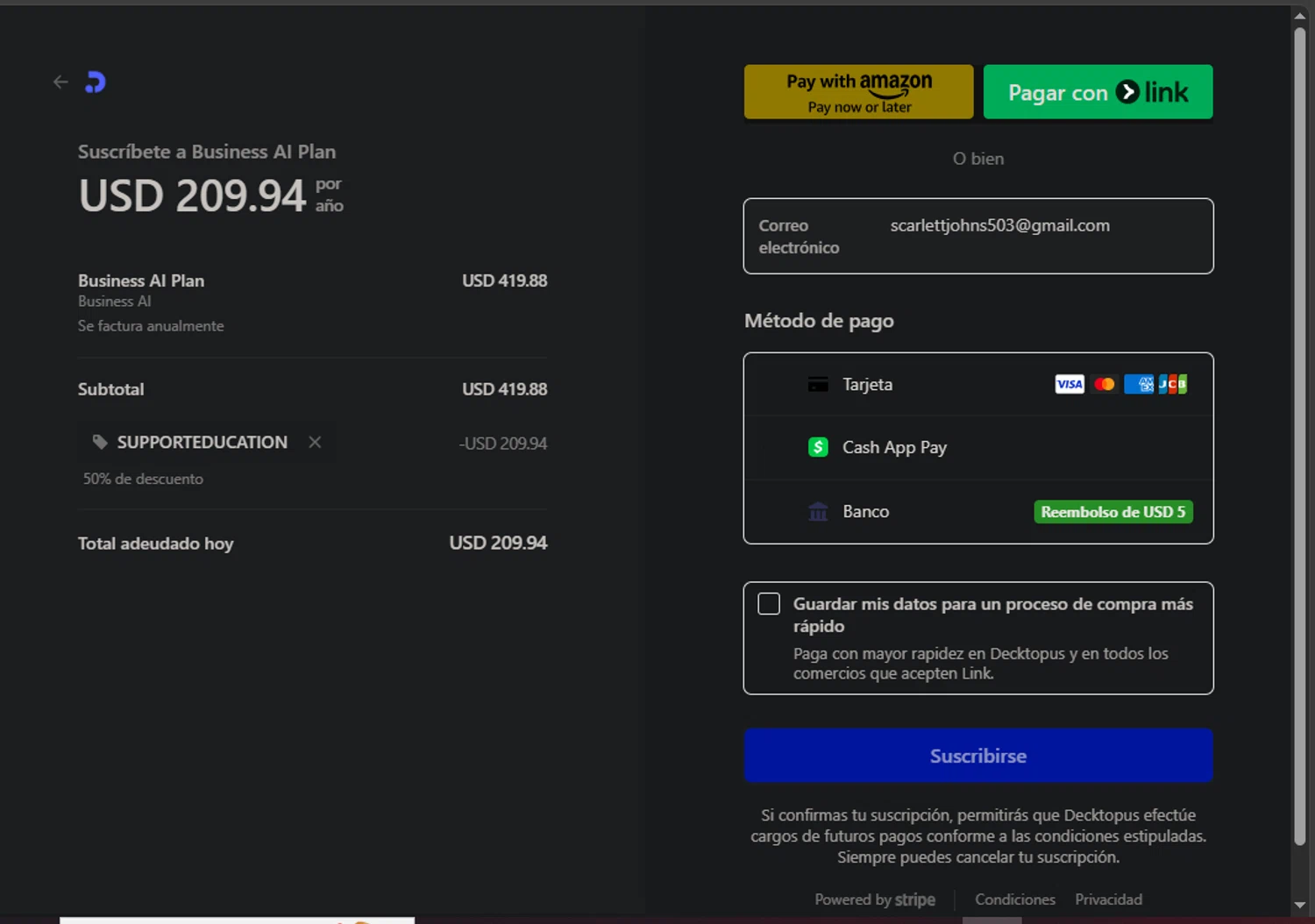This screenshot has width=1315, height=924.
Task: Select Tarjeta payment method
Action: tap(978, 384)
